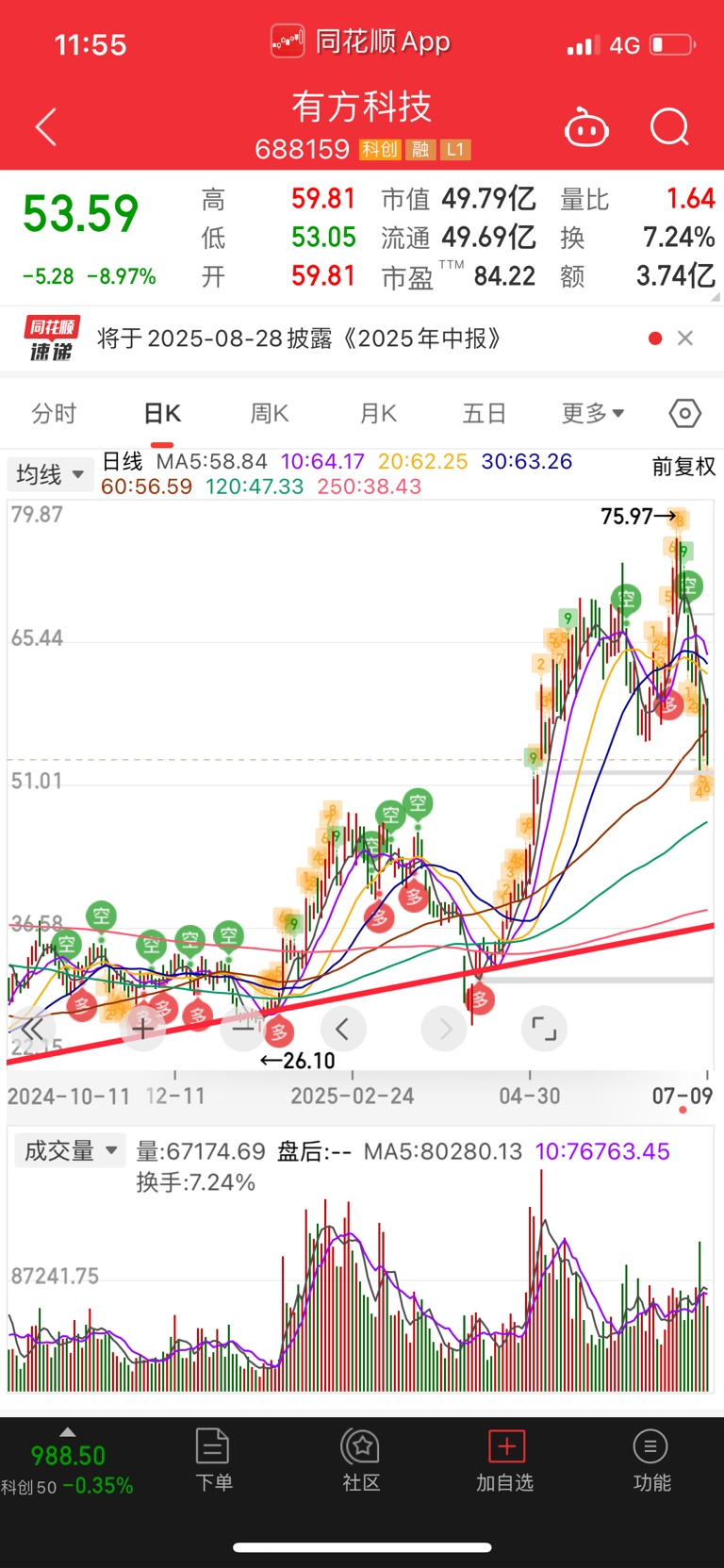
Task: Move chart to next candle
Action: point(444,1029)
